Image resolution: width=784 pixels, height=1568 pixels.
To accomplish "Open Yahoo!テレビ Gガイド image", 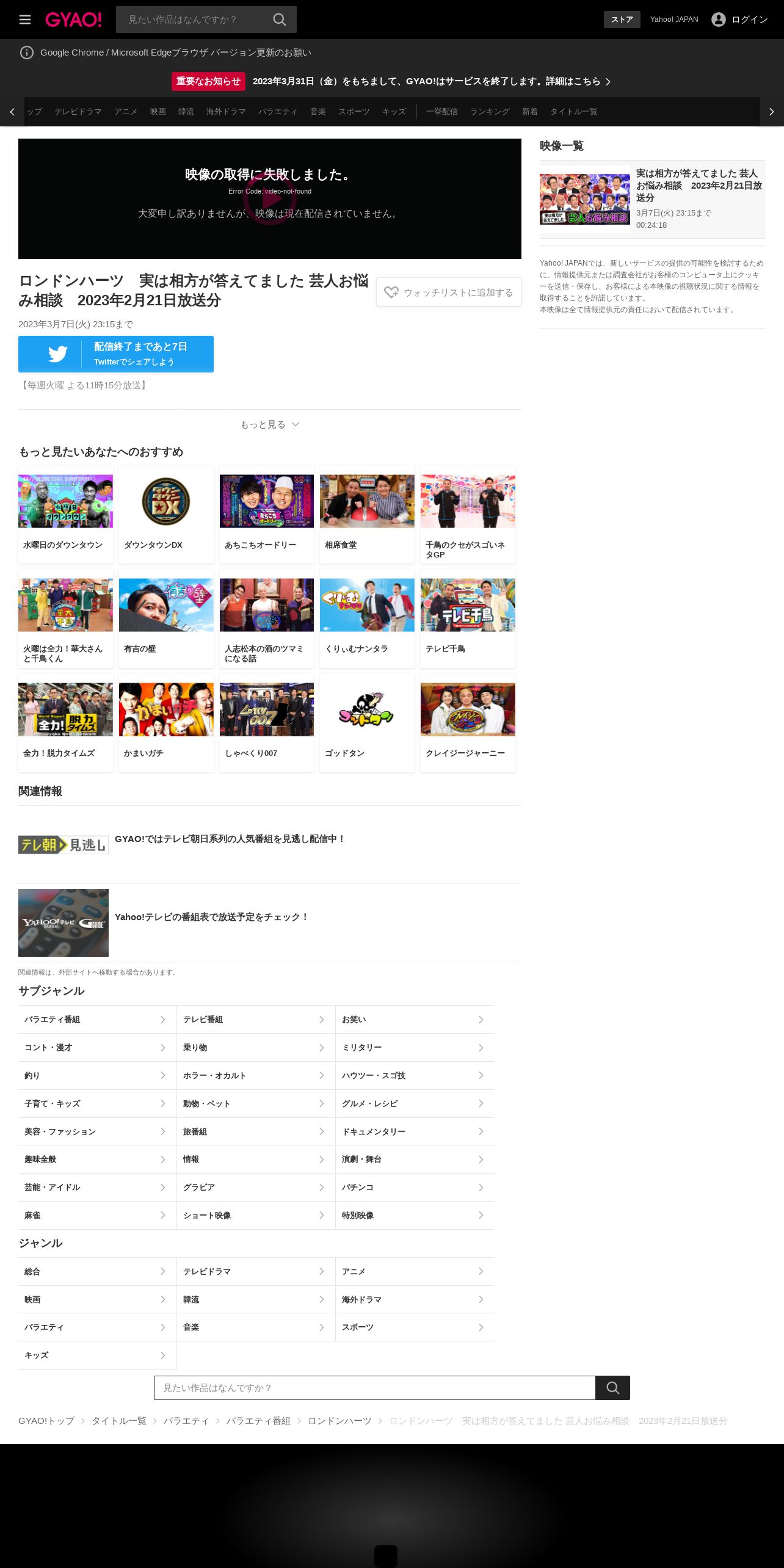I will (x=64, y=923).
